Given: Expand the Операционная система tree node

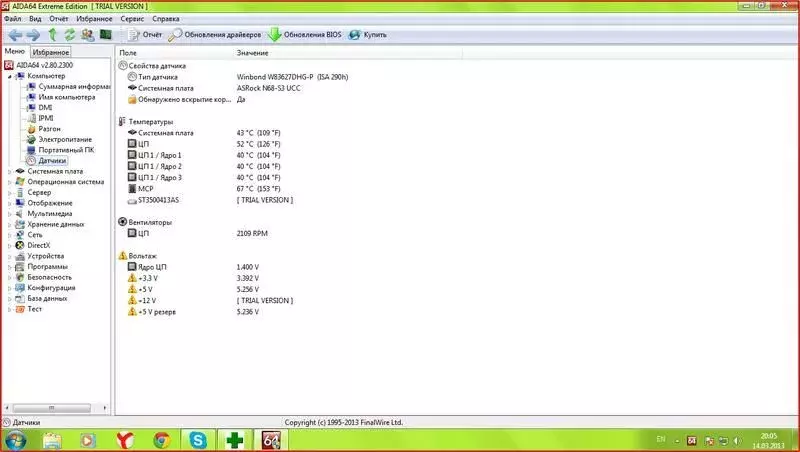Looking at the screenshot, I should click(x=10, y=182).
